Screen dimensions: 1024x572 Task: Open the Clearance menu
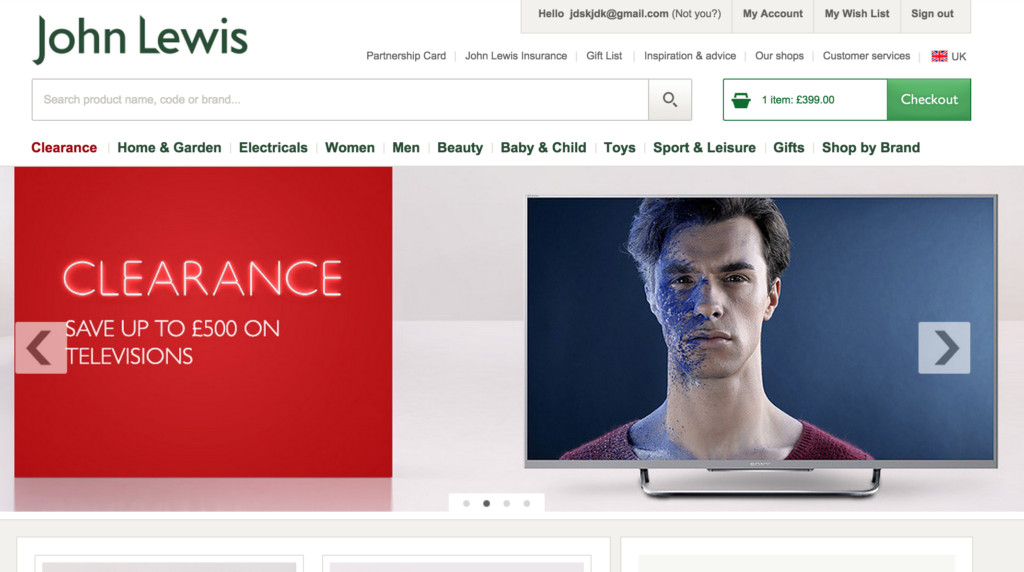coord(64,148)
